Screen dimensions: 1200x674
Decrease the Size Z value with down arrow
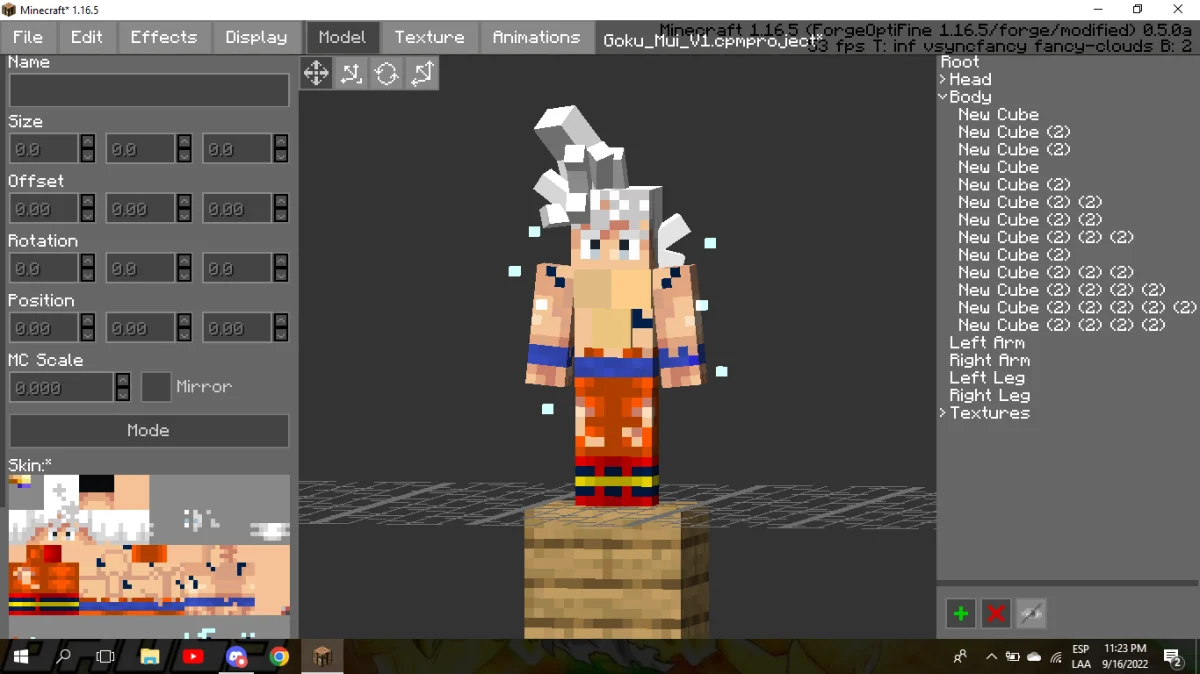click(282, 156)
